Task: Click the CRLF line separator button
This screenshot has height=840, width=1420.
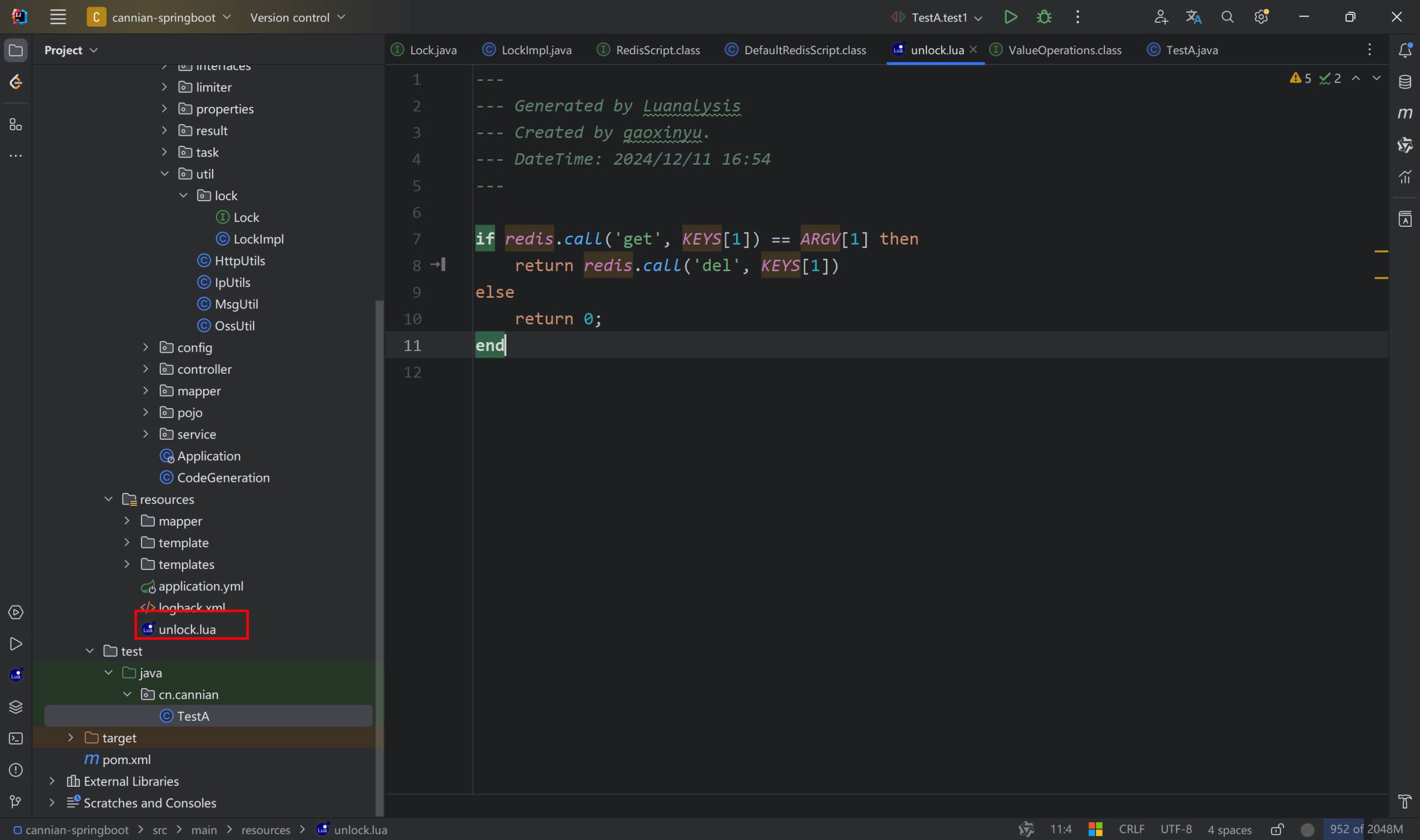Action: (1131, 829)
